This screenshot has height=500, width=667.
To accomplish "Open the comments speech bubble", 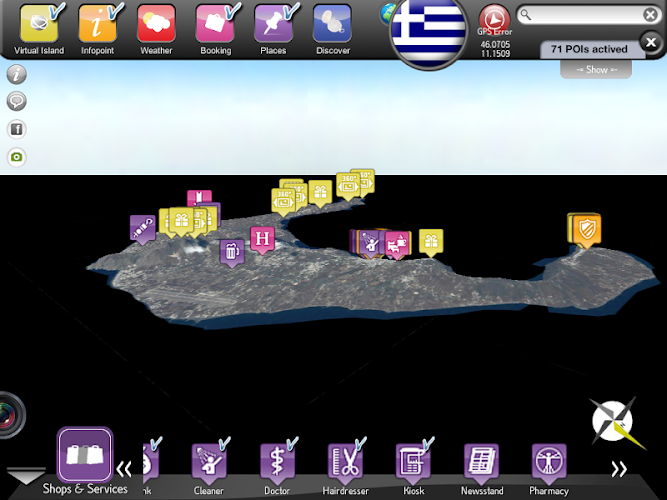I will point(17,102).
